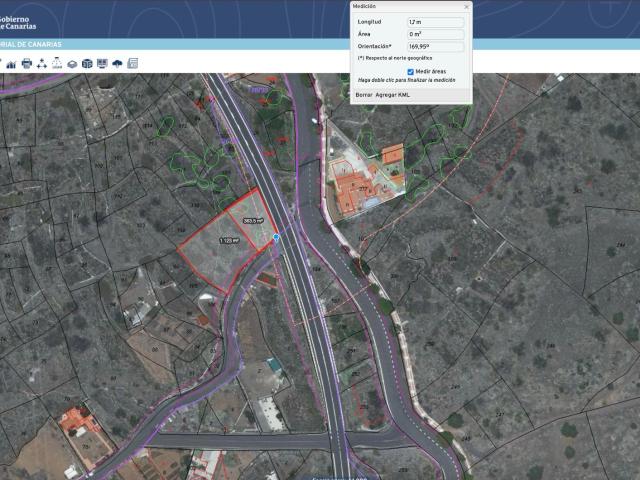Viewport: 640px width, 480px height.
Task: Click the printer icon in the toolbar
Action: (27, 64)
